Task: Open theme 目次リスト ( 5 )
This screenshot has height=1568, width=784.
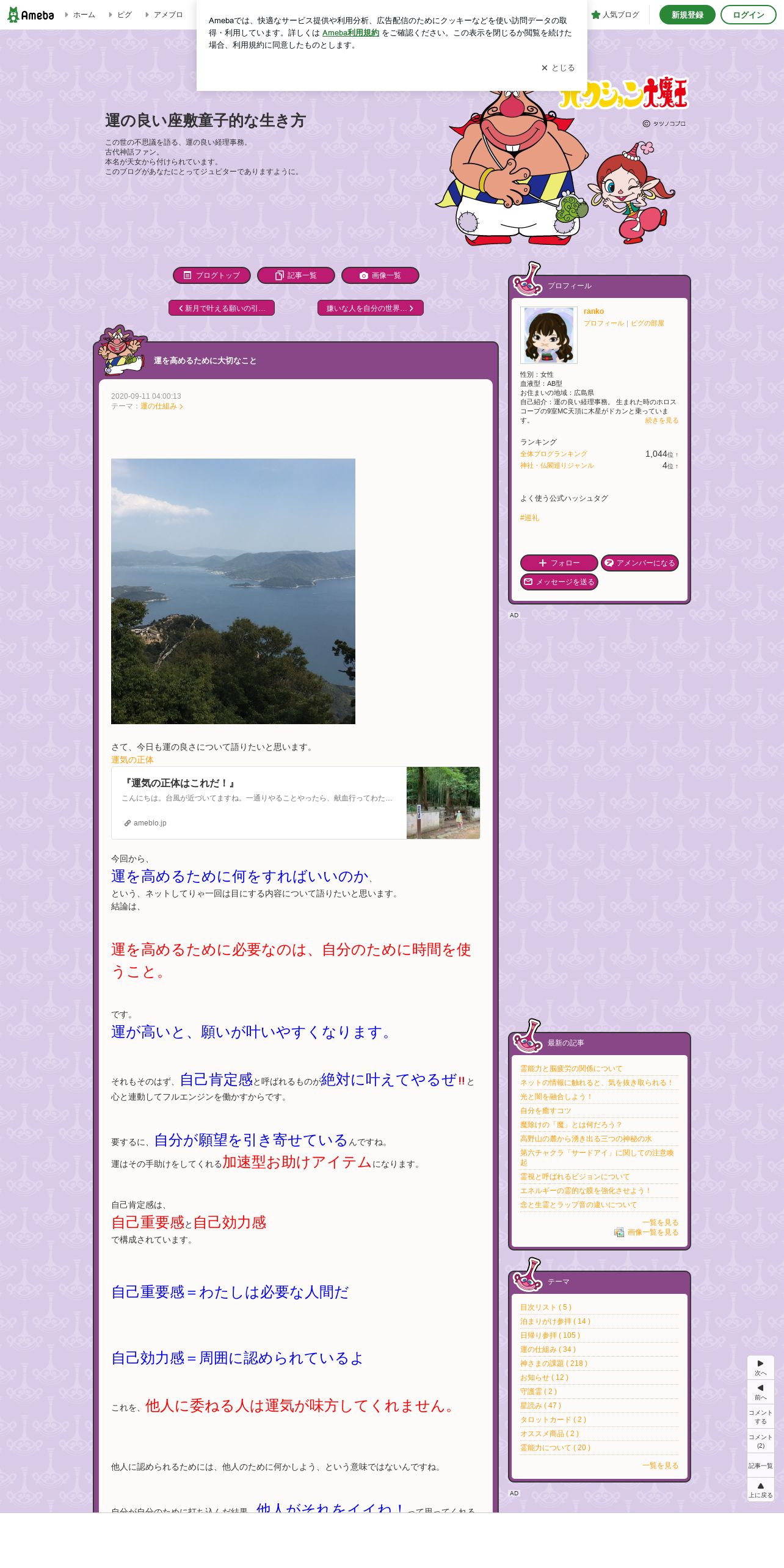Action: click(546, 1307)
